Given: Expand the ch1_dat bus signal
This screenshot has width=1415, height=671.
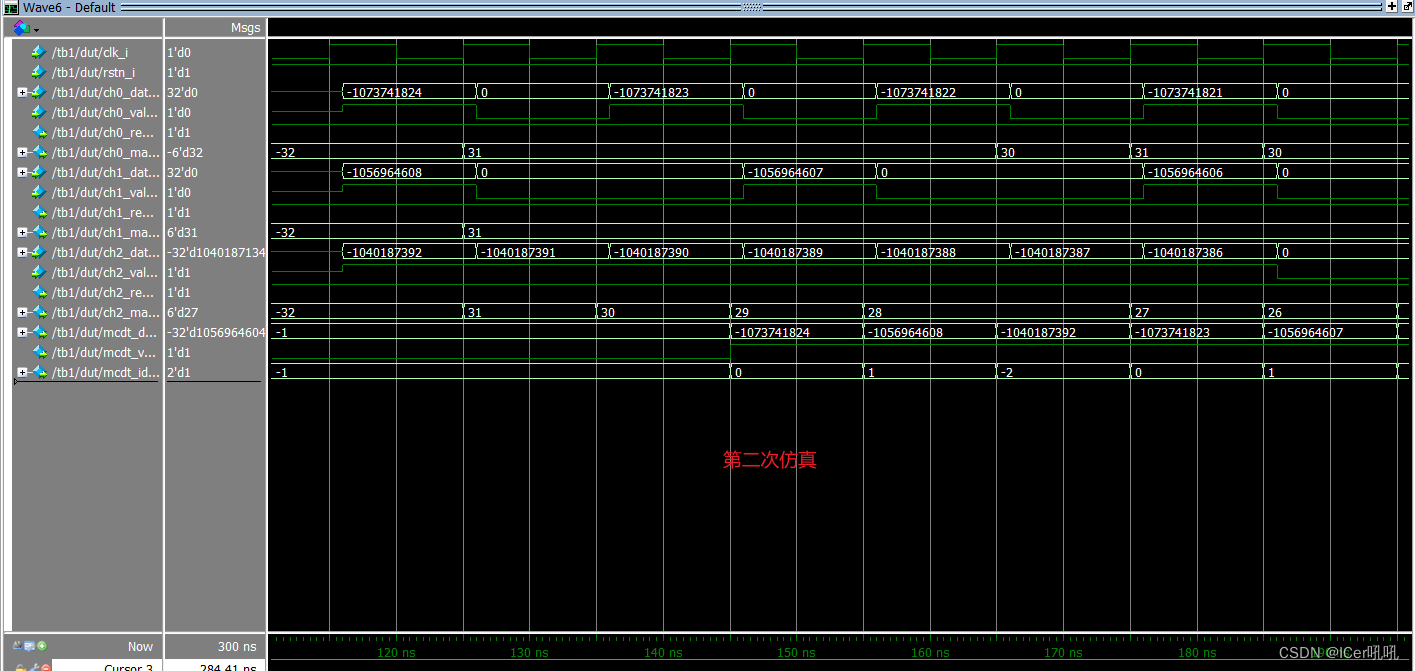Looking at the screenshot, I should coord(22,172).
